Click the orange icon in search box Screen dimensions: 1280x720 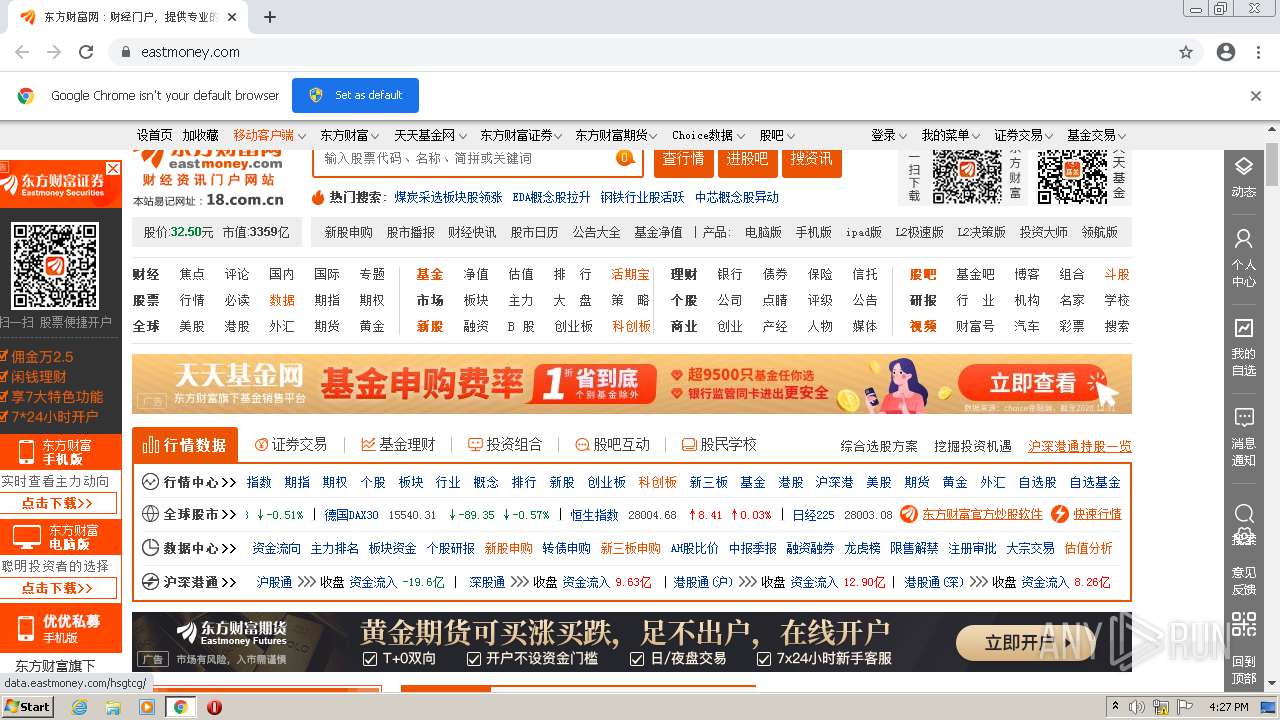625,158
